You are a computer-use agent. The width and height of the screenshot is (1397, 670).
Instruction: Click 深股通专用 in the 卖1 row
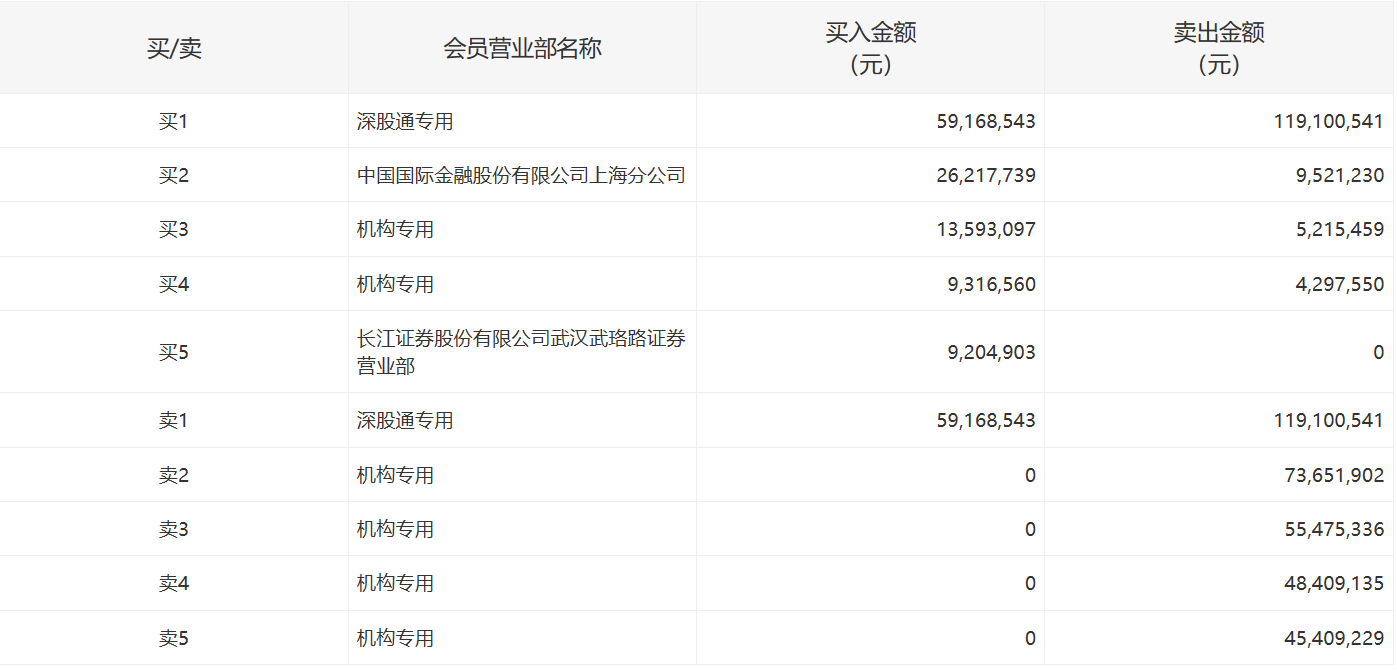(x=405, y=421)
